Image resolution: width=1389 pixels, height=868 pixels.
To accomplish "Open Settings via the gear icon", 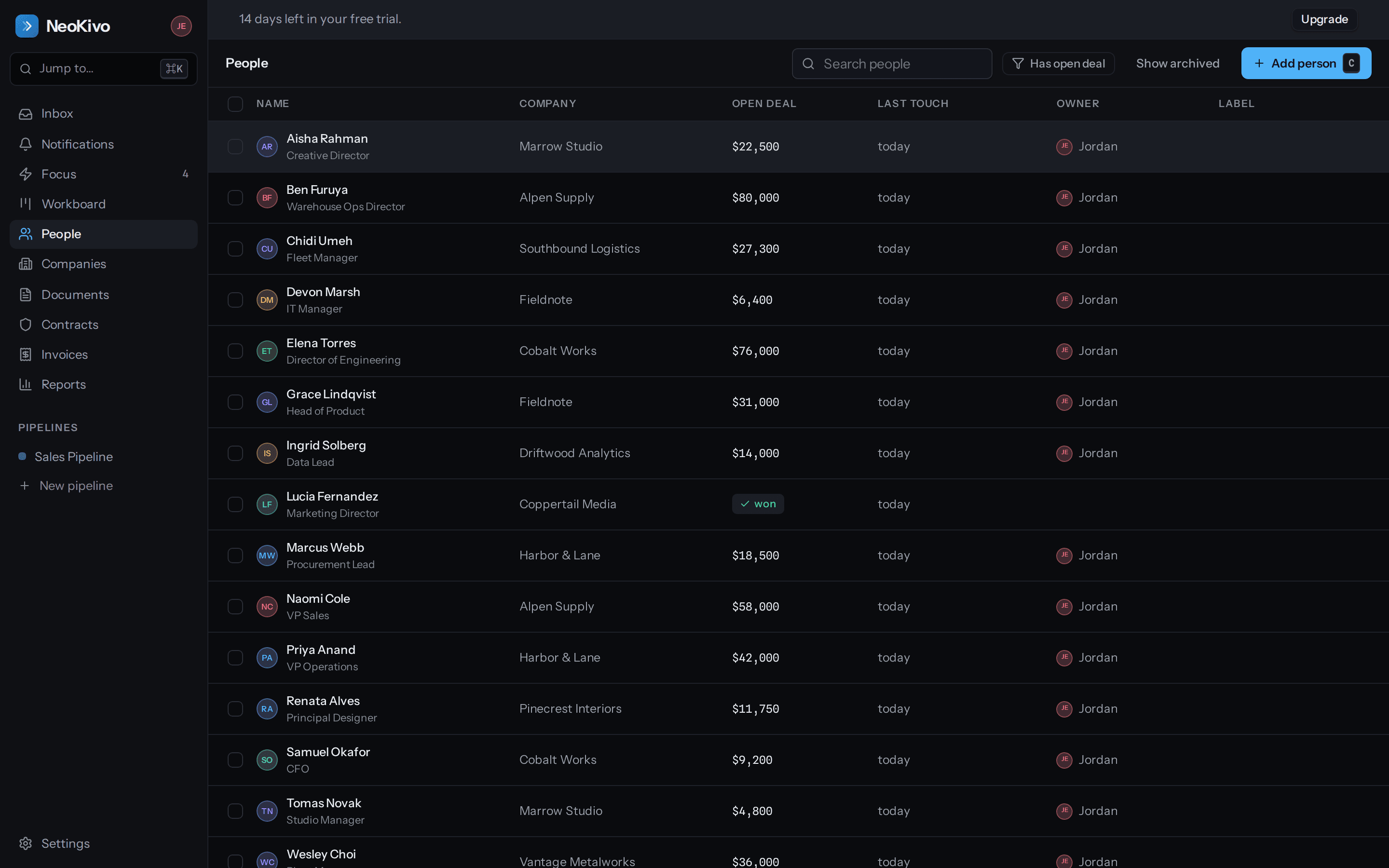I will point(25,843).
